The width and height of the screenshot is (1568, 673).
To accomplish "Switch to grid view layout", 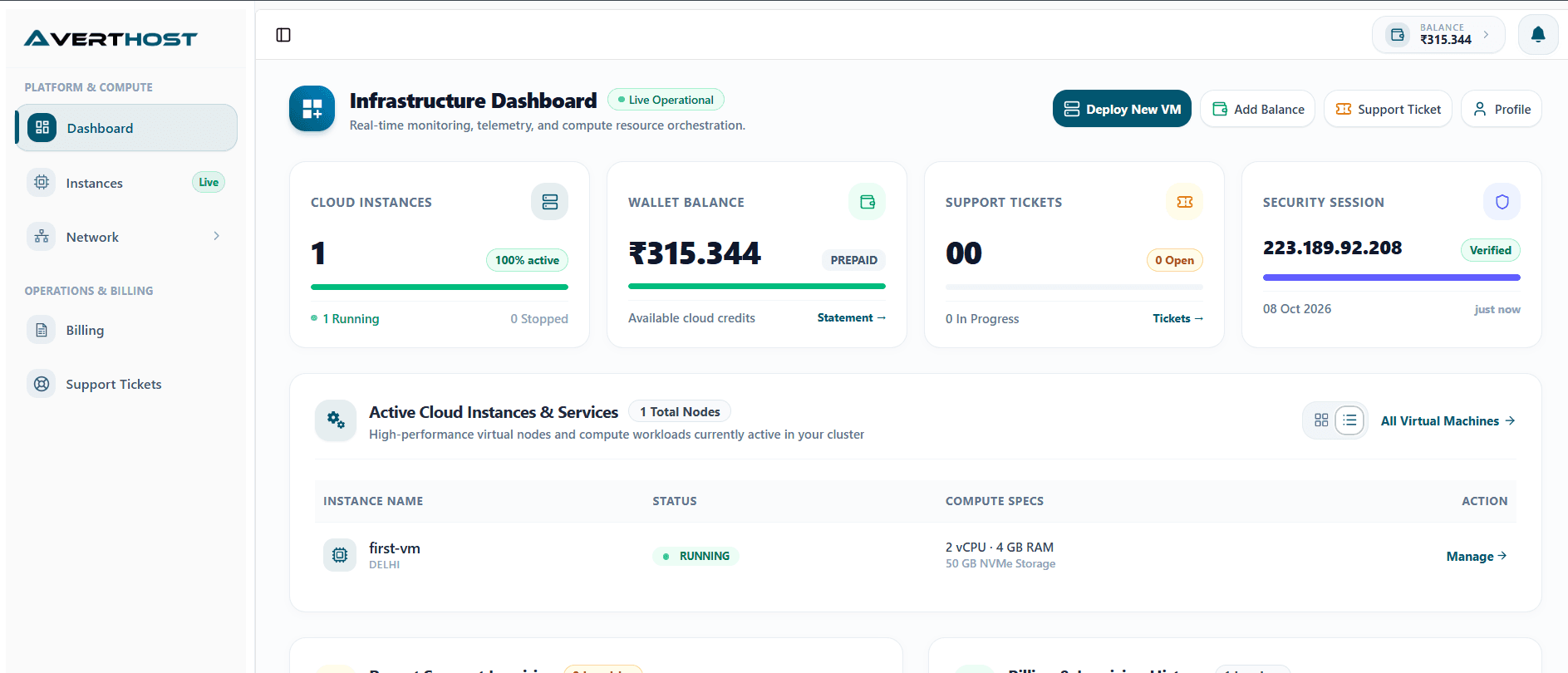I will (1321, 420).
